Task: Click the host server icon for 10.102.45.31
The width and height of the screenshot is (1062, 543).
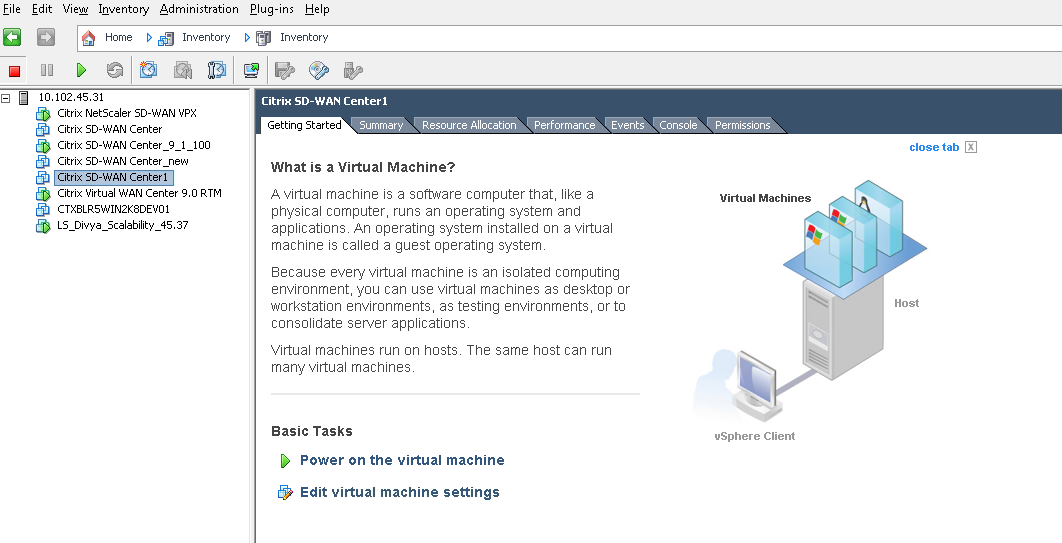Action: click(x=24, y=97)
